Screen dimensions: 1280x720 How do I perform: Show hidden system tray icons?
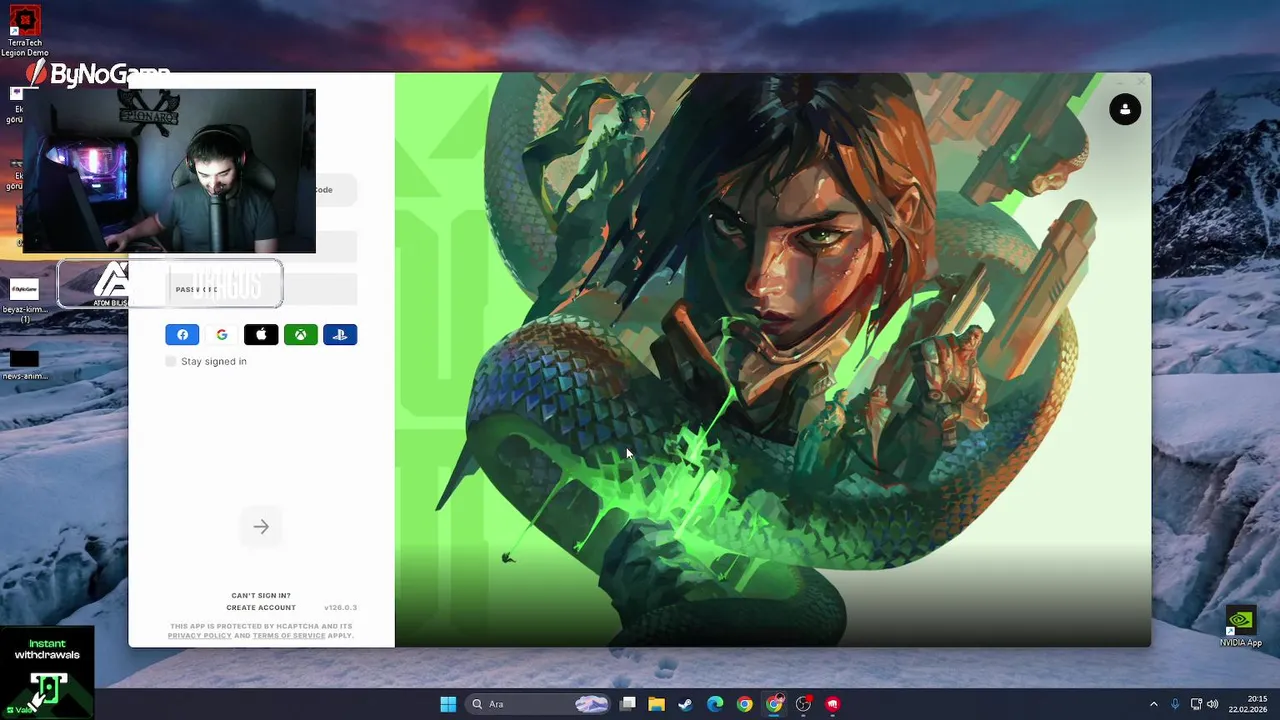[x=1153, y=704]
